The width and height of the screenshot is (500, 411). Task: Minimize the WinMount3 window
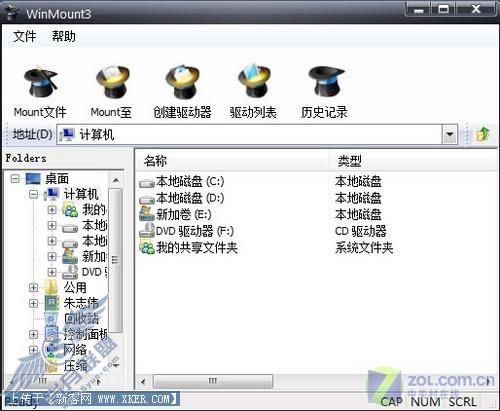[x=419, y=9]
